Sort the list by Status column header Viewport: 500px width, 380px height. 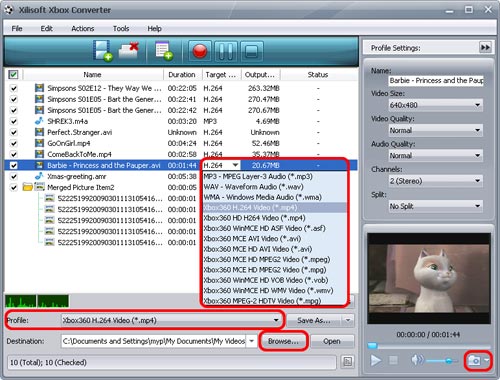coord(318,75)
